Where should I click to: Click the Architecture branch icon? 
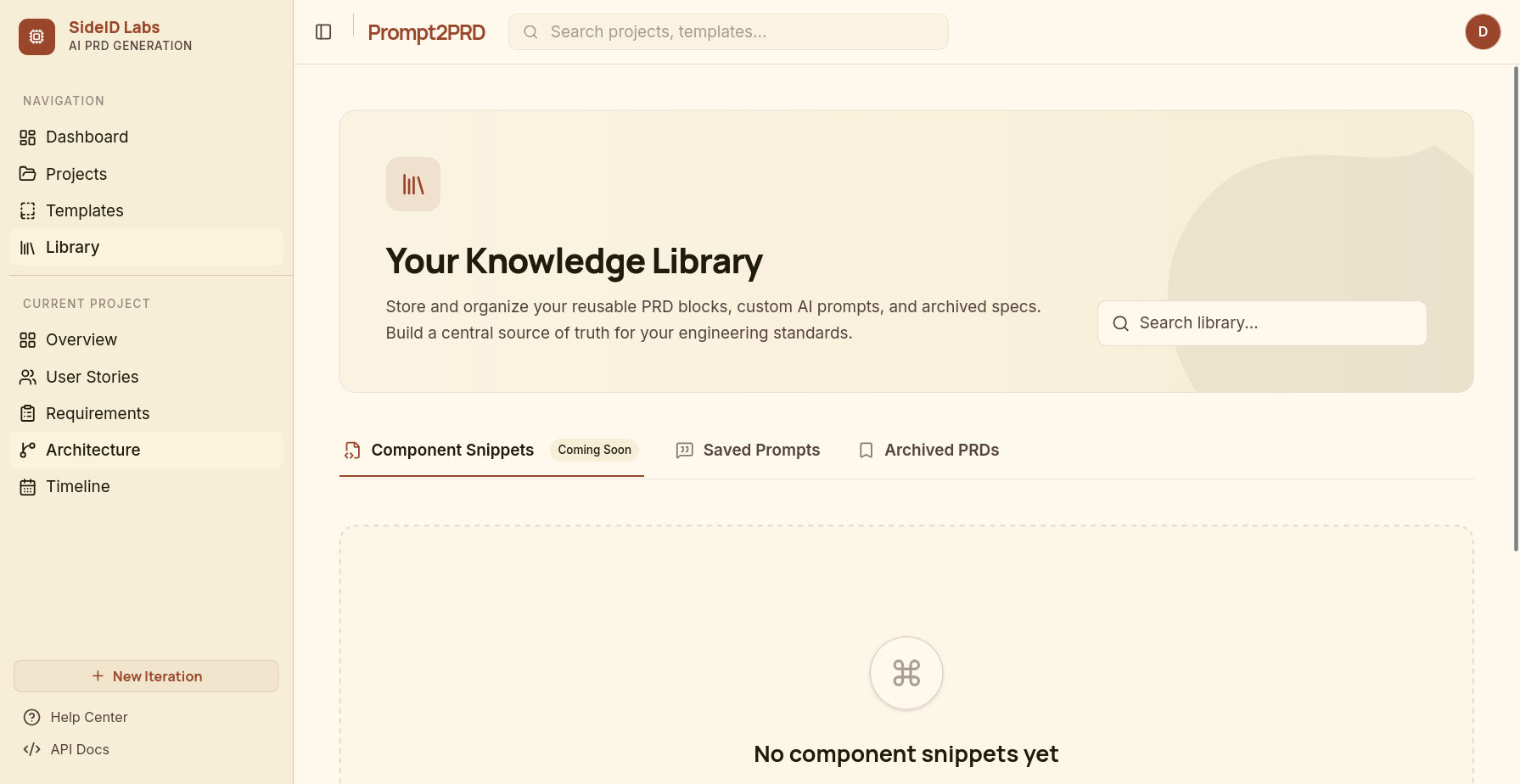27,450
